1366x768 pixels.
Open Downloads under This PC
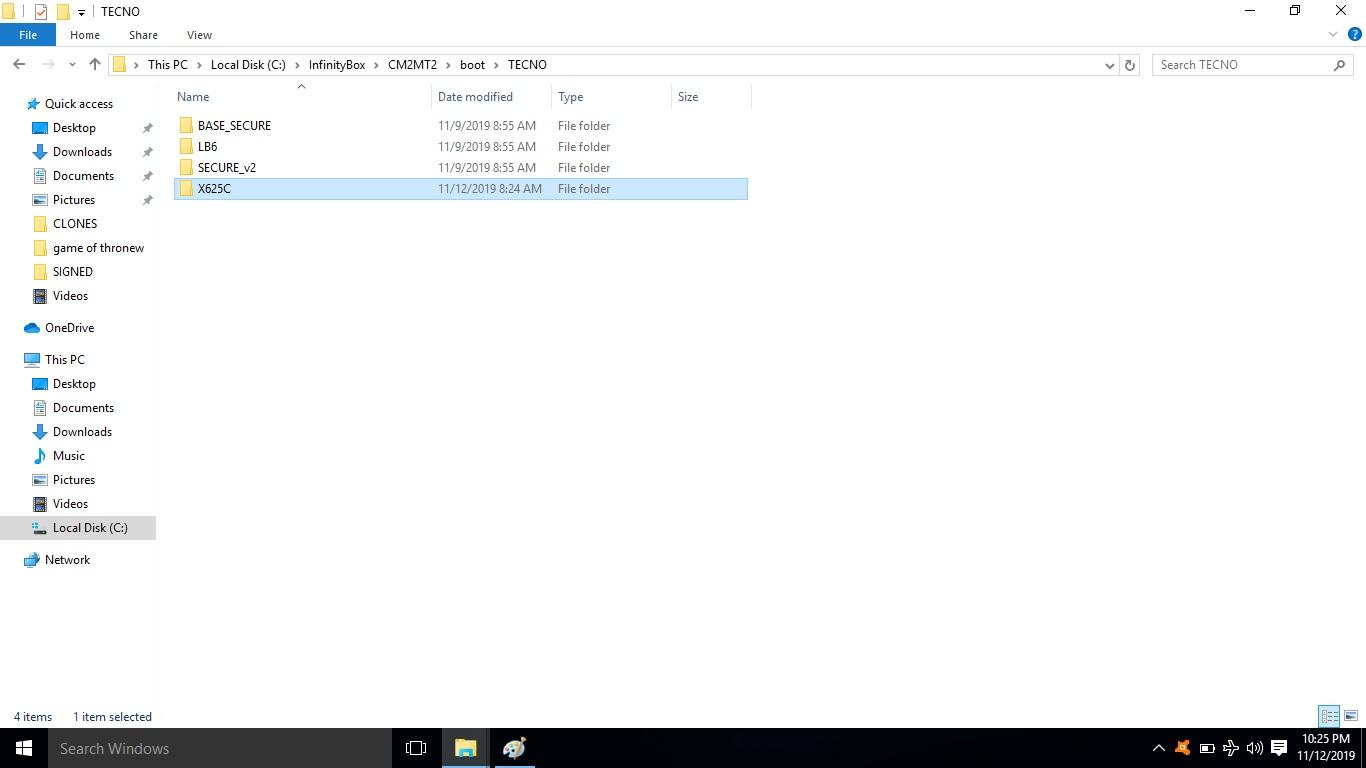(x=82, y=432)
